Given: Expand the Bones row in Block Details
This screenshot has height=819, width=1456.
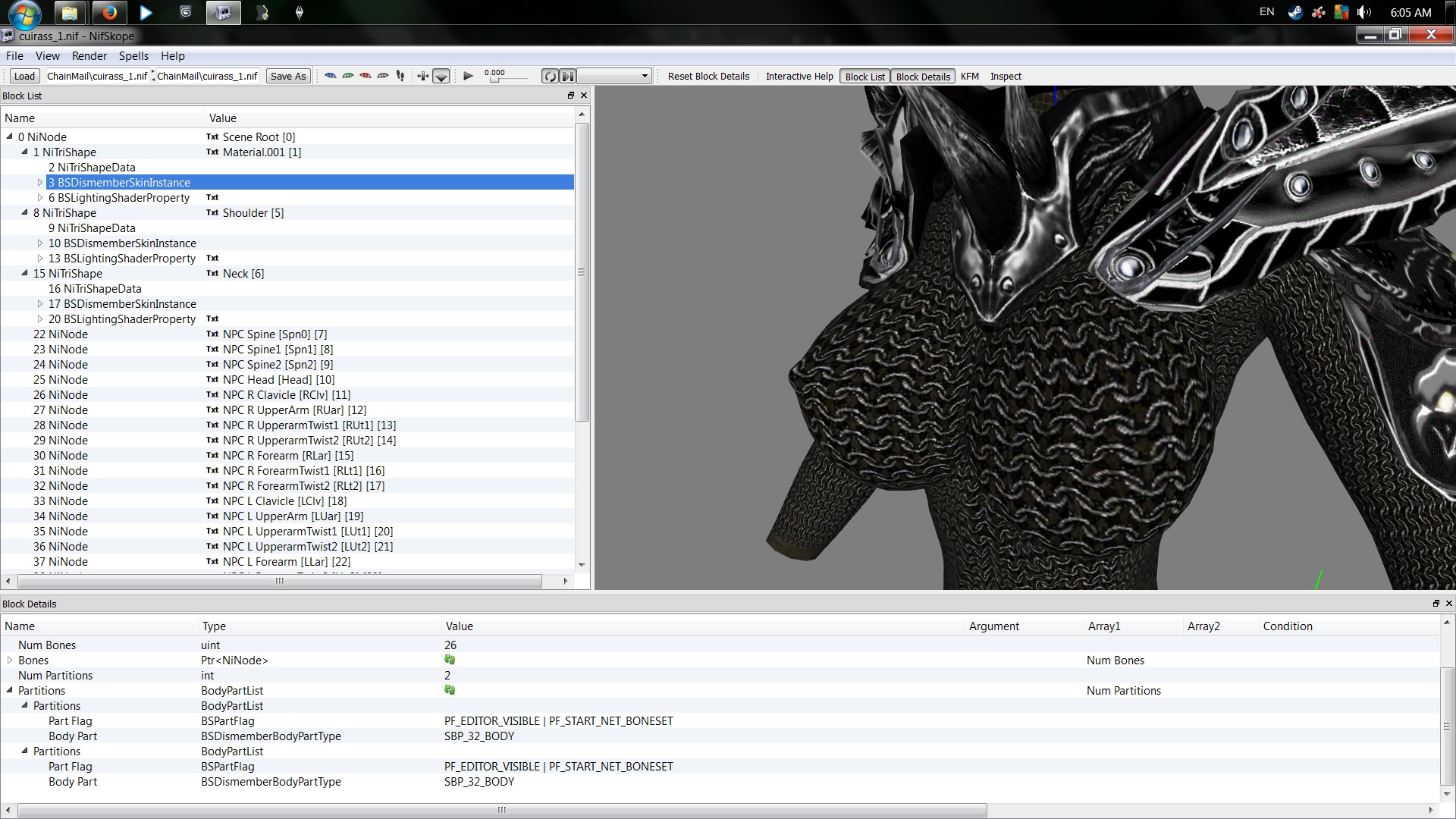Looking at the screenshot, I should pos(10,661).
